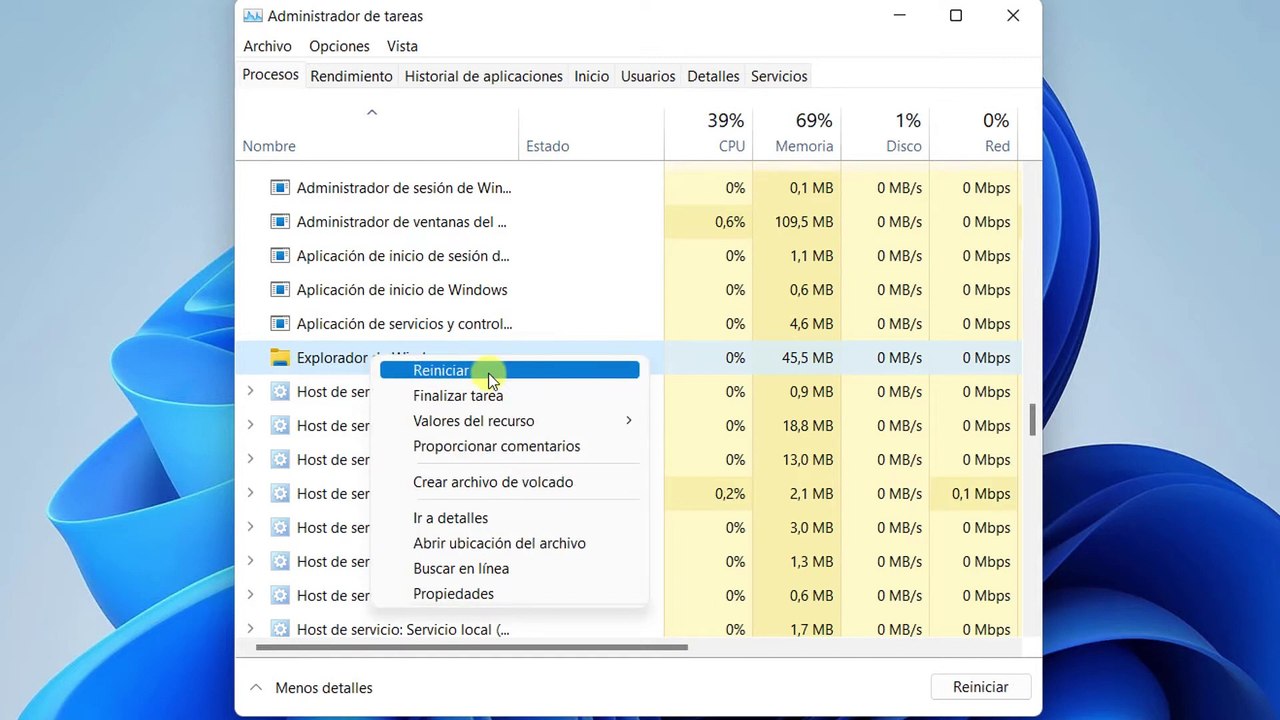Image resolution: width=1280 pixels, height=720 pixels.
Task: Expand Host de servicio row with 13,0 MB
Action: (x=251, y=459)
